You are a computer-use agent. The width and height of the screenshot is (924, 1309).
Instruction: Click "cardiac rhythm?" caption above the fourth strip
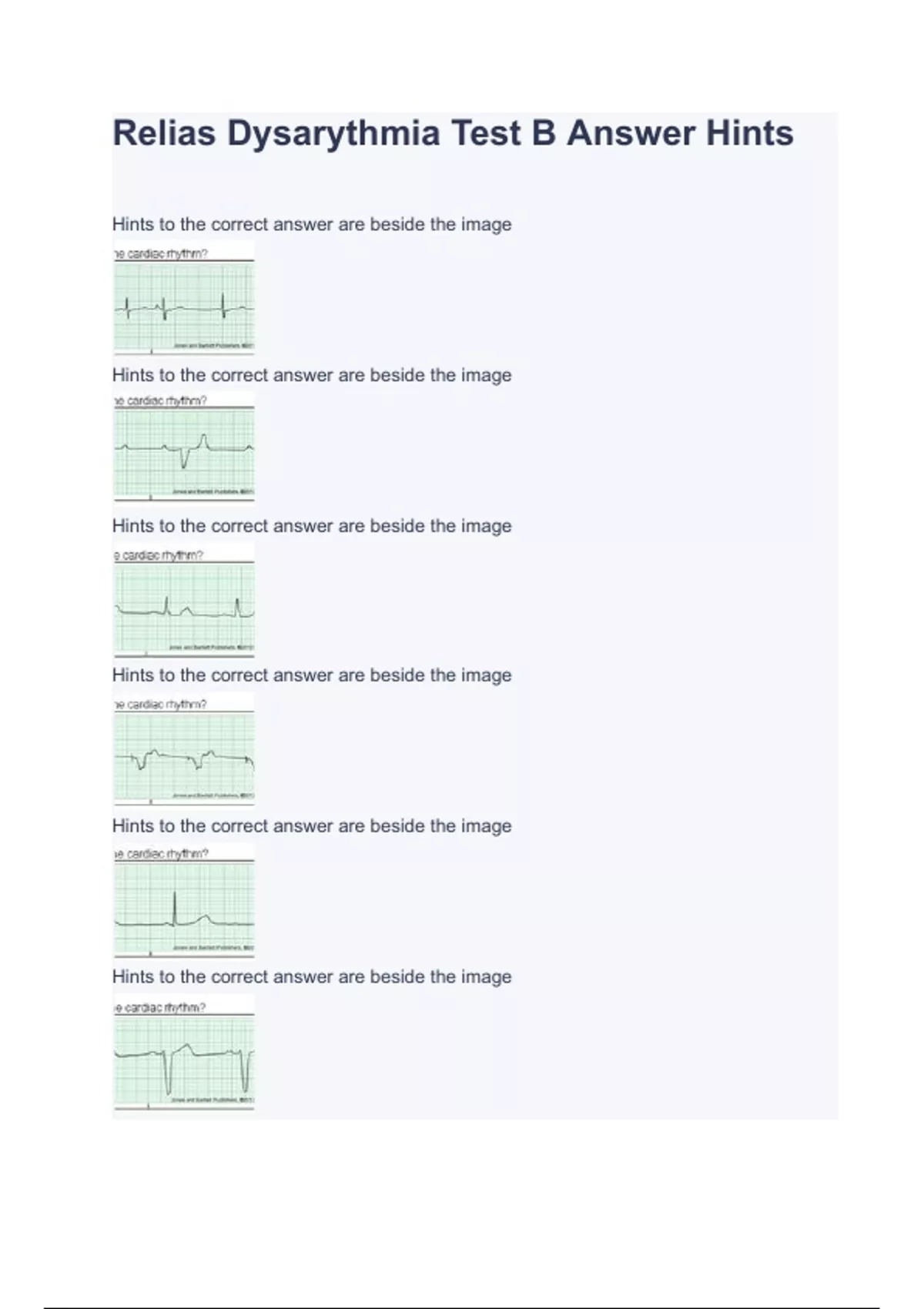[162, 704]
